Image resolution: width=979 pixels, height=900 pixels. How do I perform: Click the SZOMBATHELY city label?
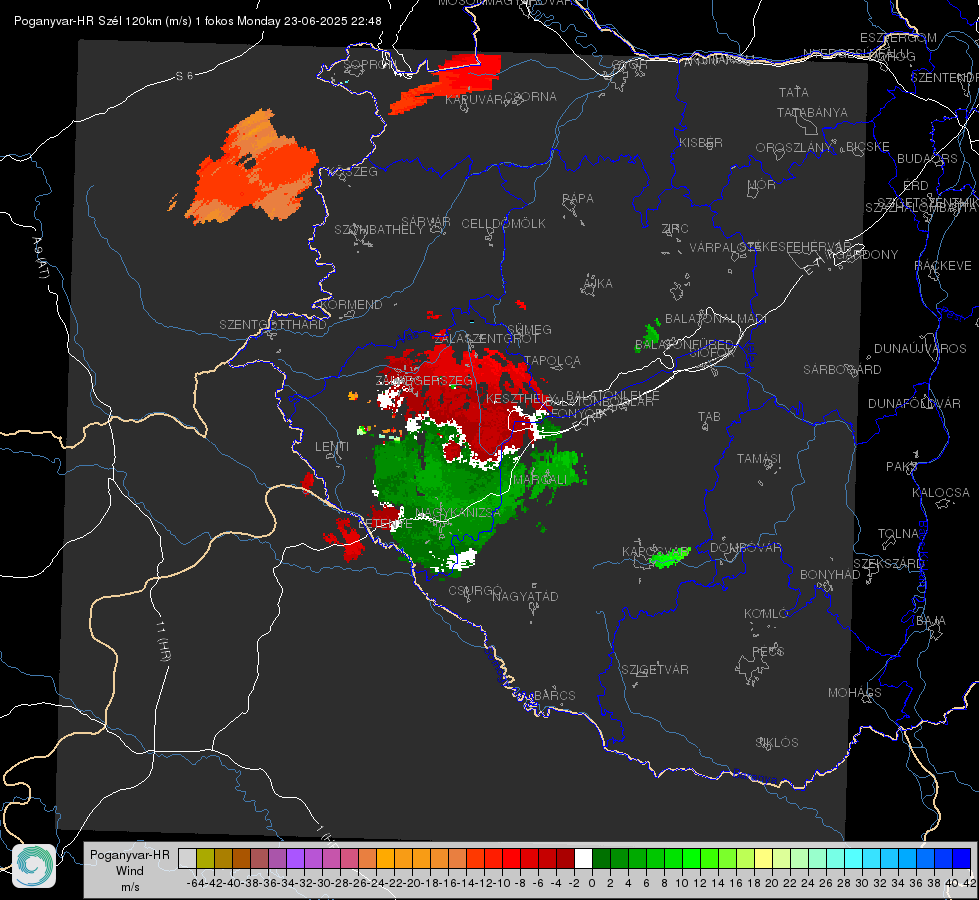pos(379,230)
